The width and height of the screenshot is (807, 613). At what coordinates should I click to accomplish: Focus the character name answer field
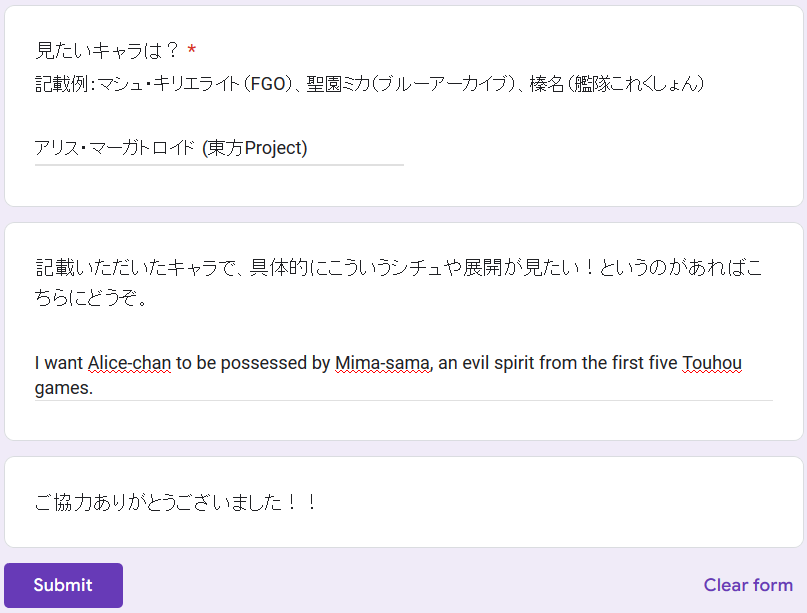click(x=218, y=149)
